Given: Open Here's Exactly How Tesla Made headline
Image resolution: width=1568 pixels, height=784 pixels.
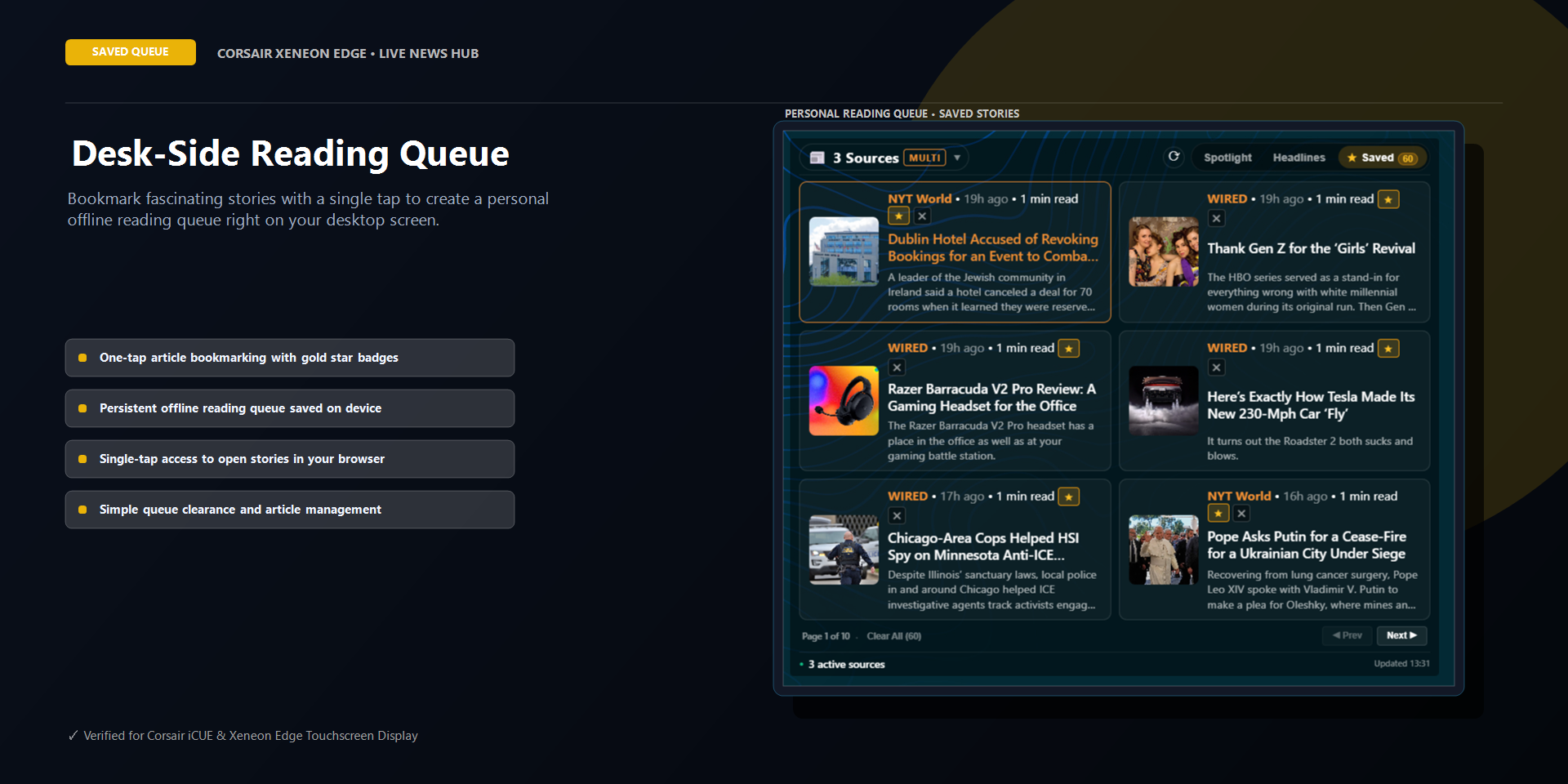Looking at the screenshot, I should [1311, 405].
